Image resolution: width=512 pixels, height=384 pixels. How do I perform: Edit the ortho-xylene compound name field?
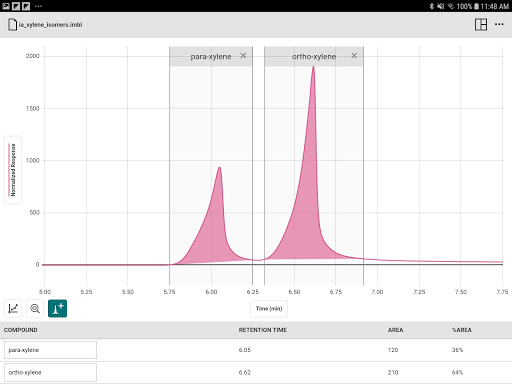50,372
